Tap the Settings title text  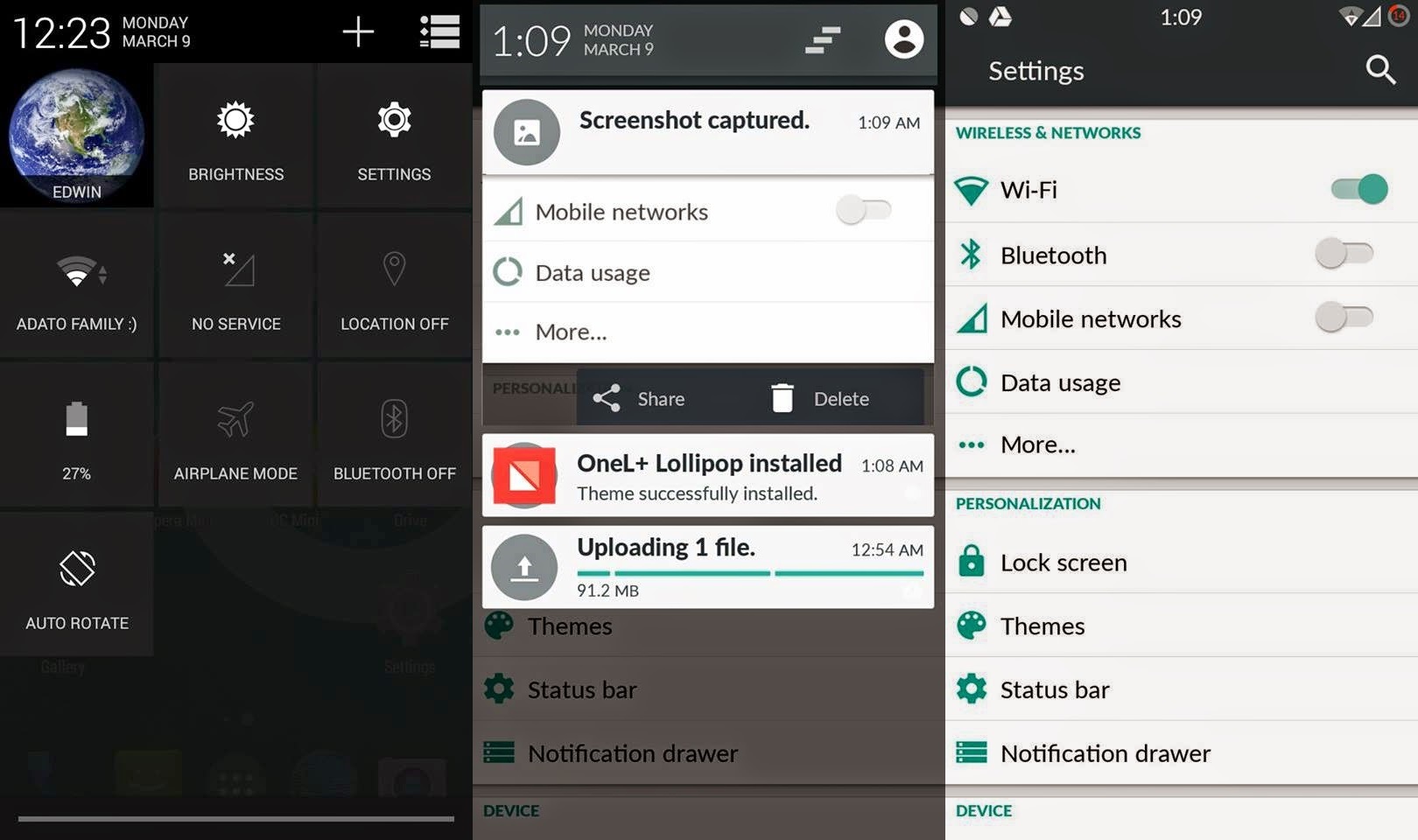click(1036, 71)
